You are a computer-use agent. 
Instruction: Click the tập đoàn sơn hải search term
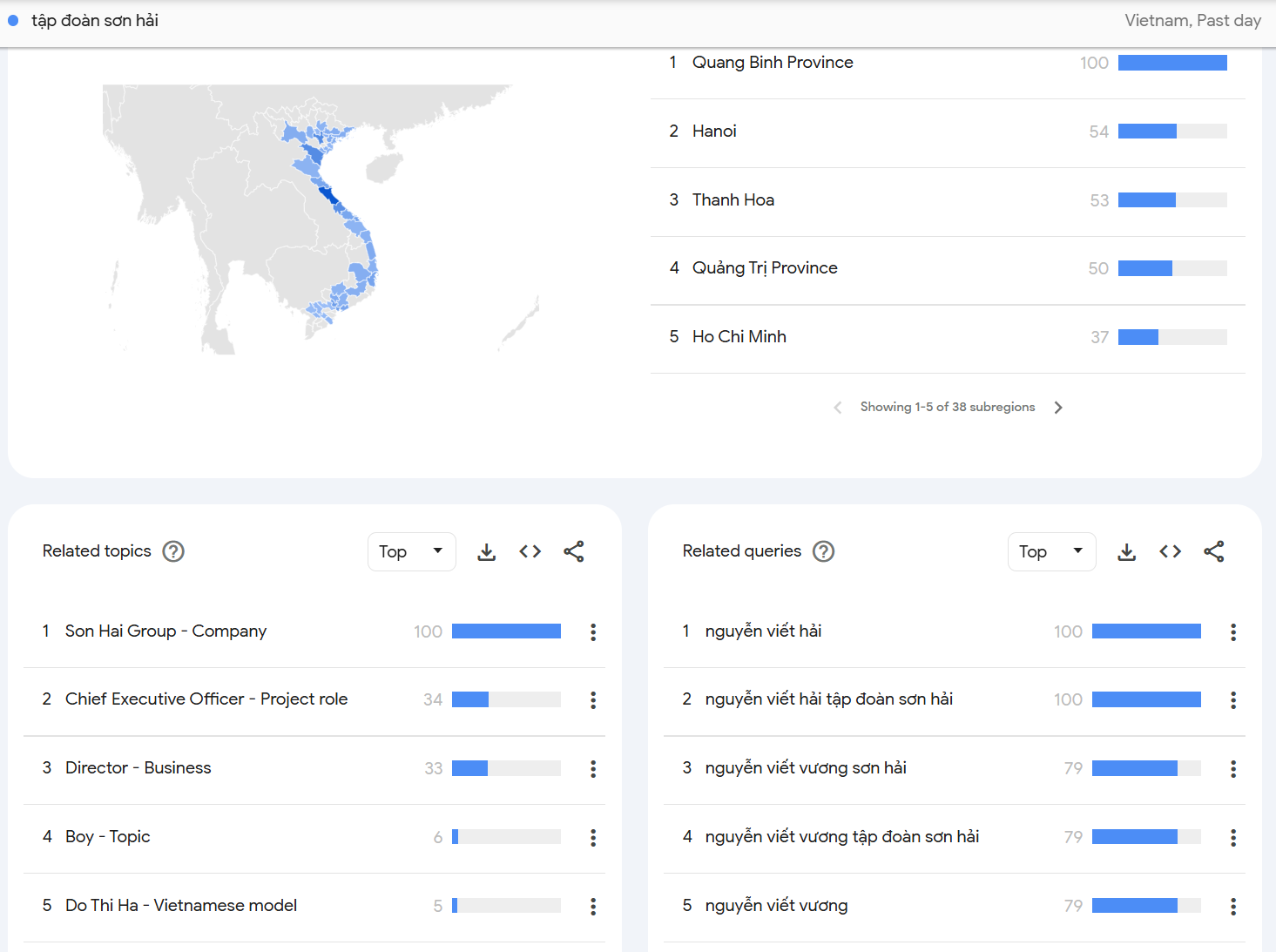pyautogui.click(x=95, y=19)
